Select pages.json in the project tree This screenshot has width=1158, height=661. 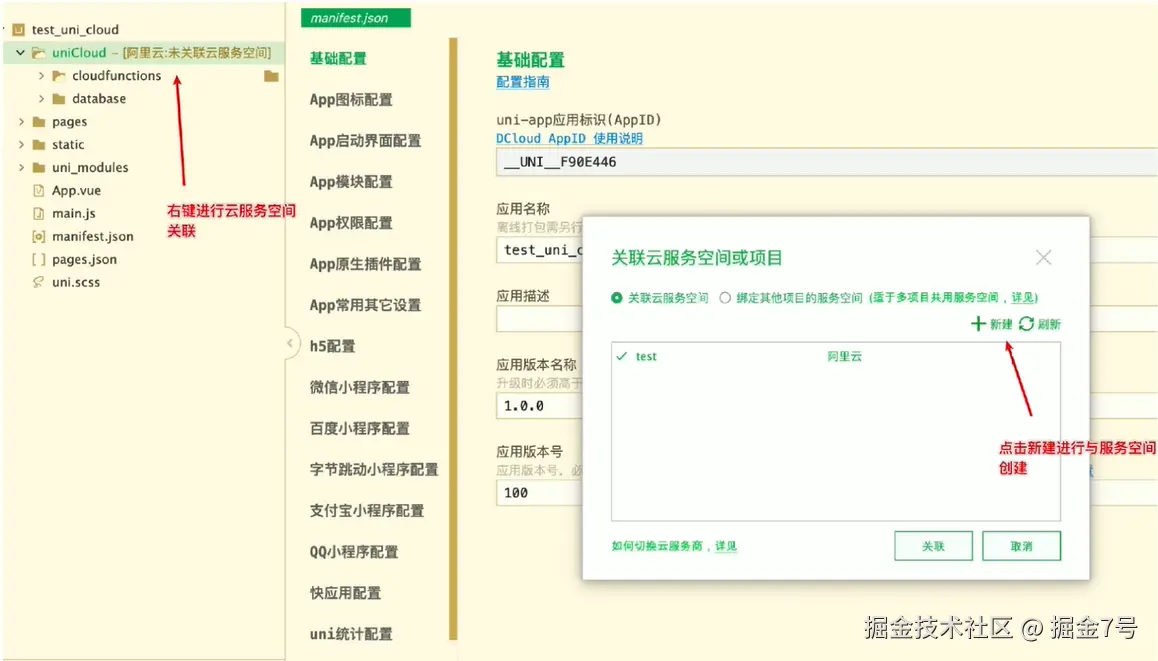point(84,259)
